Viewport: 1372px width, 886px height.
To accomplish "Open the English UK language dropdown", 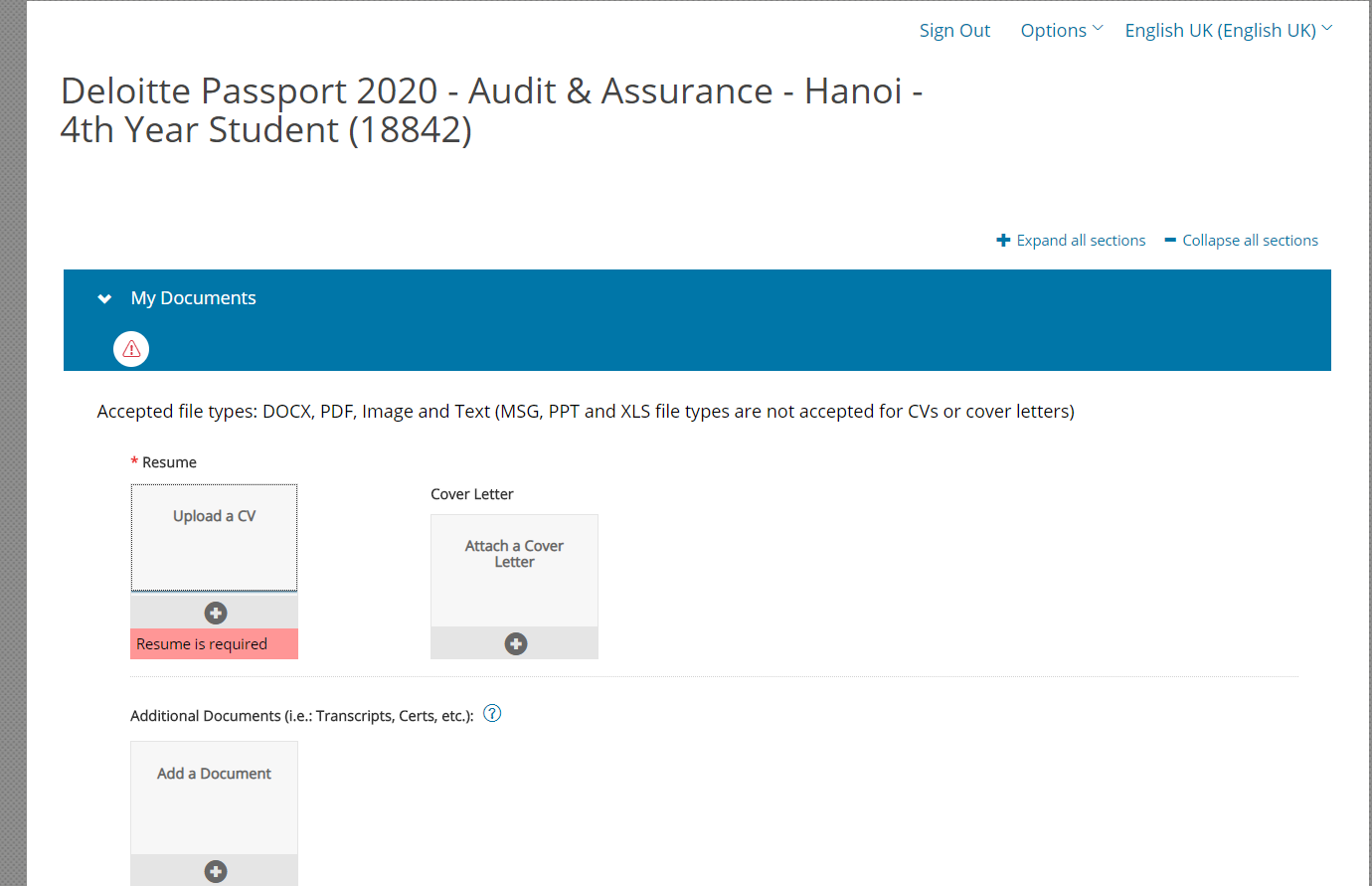I will point(1220,31).
